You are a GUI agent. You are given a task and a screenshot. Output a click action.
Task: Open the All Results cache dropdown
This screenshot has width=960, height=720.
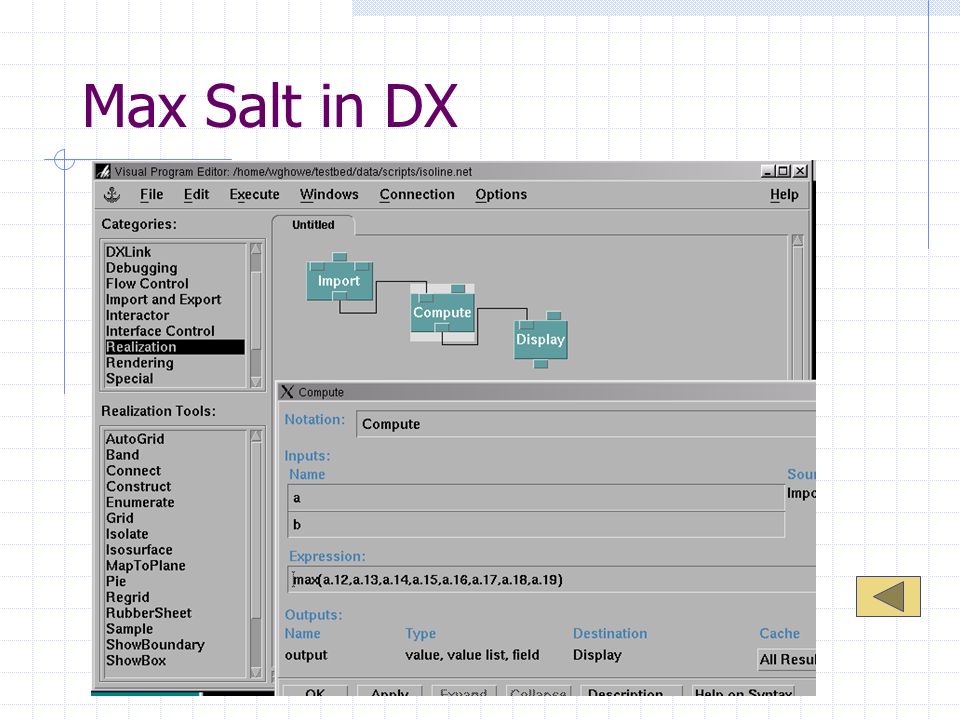tap(787, 659)
